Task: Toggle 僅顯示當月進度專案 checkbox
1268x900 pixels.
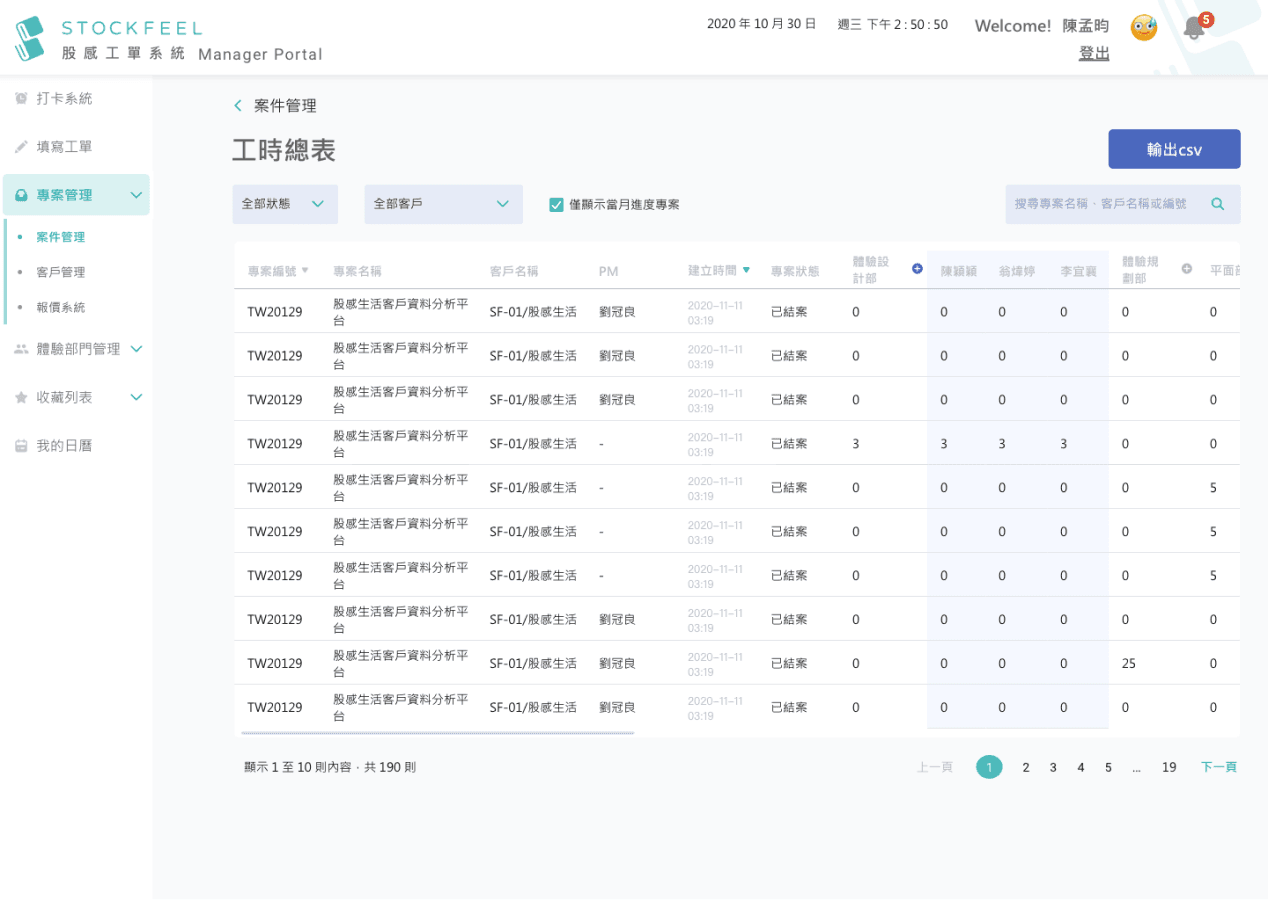Action: click(x=556, y=204)
